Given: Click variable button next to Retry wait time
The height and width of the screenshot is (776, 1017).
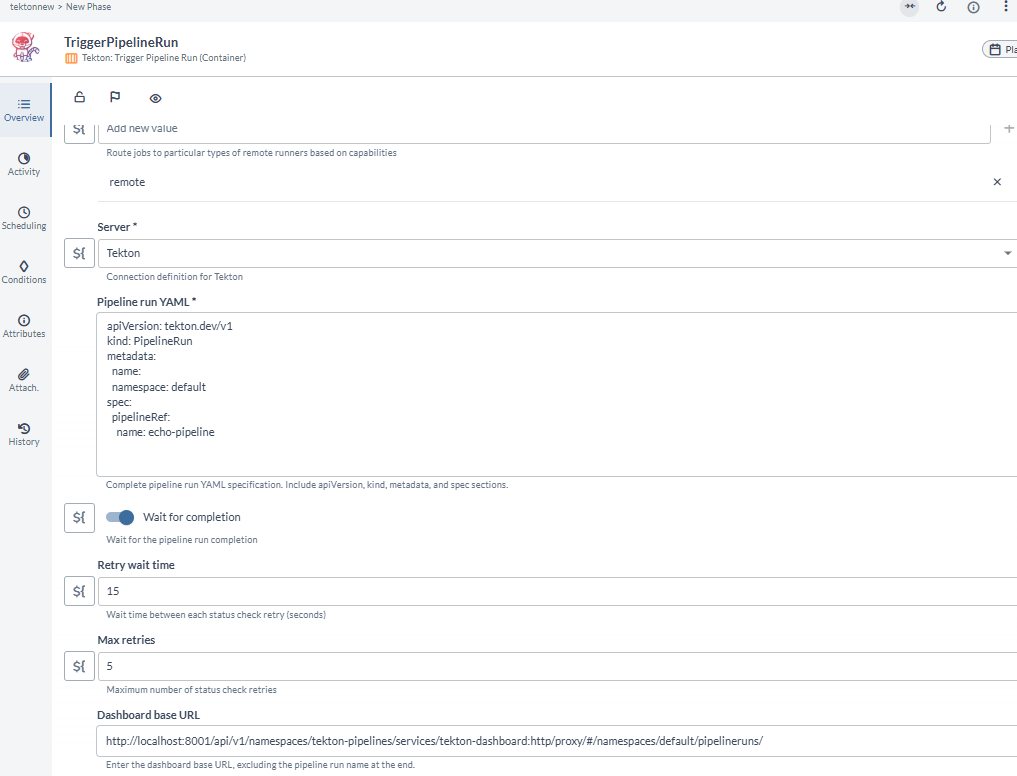Looking at the screenshot, I should [x=80, y=591].
